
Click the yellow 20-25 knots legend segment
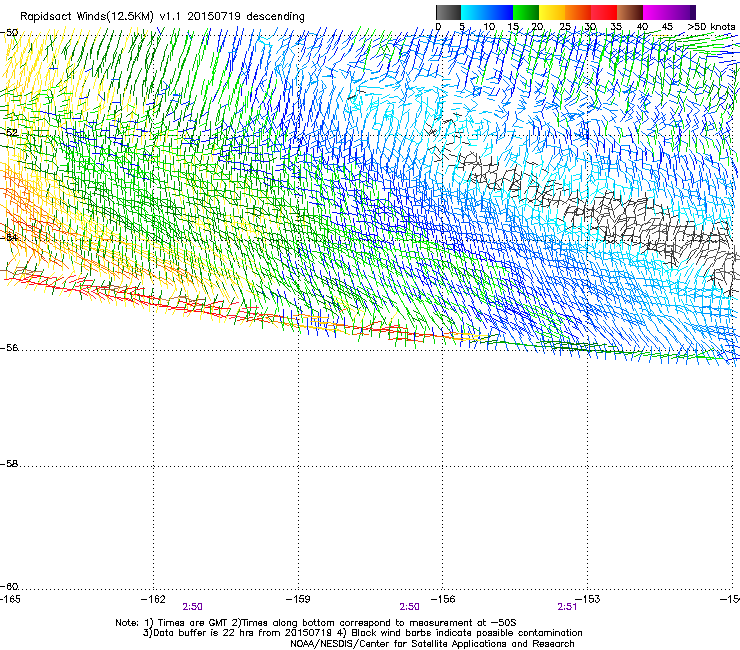552,12
